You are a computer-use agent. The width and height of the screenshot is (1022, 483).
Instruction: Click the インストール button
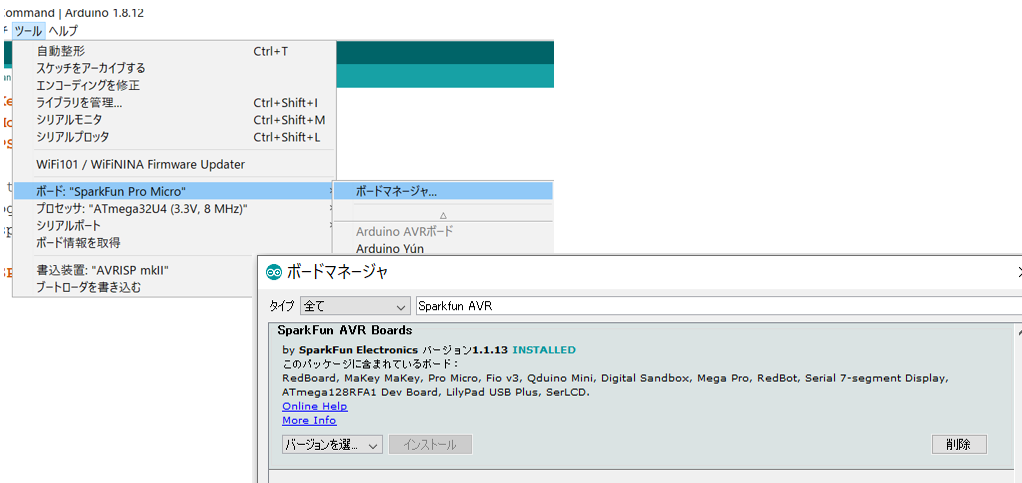tap(430, 445)
